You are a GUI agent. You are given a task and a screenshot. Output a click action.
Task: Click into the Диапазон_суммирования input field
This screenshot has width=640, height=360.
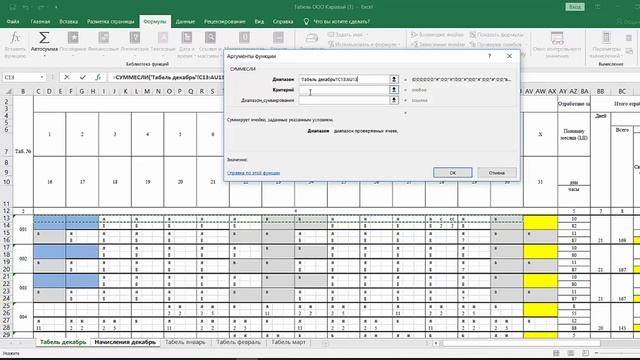click(344, 100)
